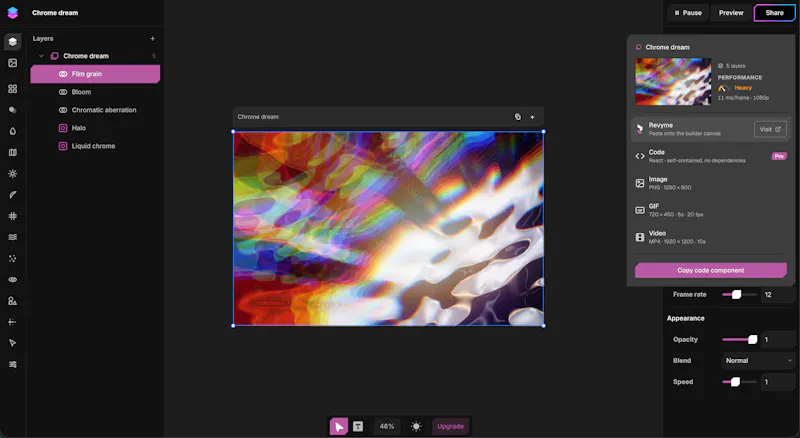Click the four-squares grid icon in sidebar
Viewport: 800px width, 438px height.
point(13,89)
